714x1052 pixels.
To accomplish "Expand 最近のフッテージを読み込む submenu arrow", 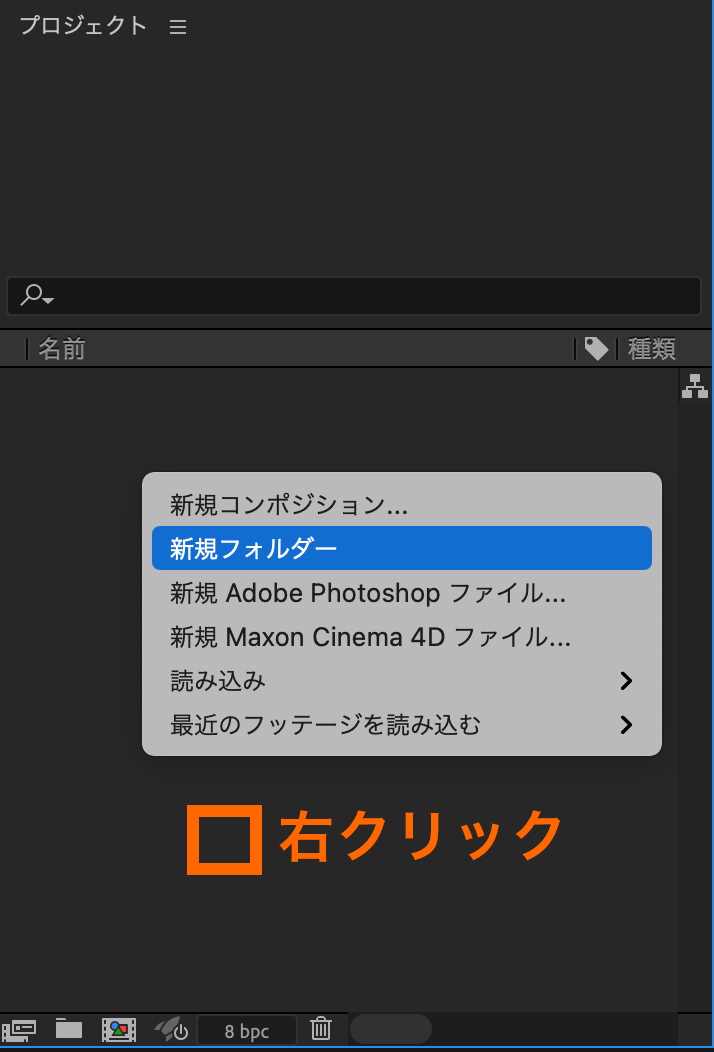I will [626, 725].
